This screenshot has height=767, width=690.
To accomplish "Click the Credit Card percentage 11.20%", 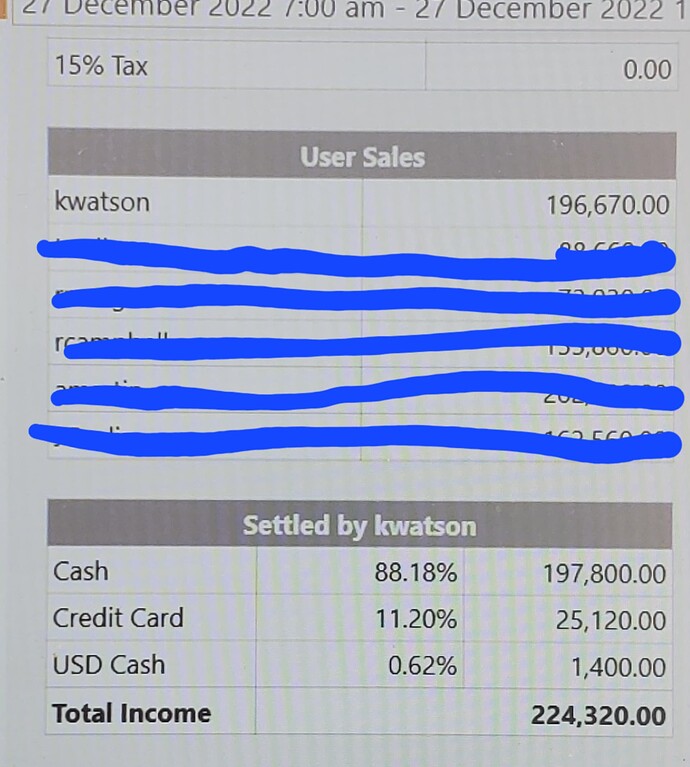I will click(x=416, y=619).
